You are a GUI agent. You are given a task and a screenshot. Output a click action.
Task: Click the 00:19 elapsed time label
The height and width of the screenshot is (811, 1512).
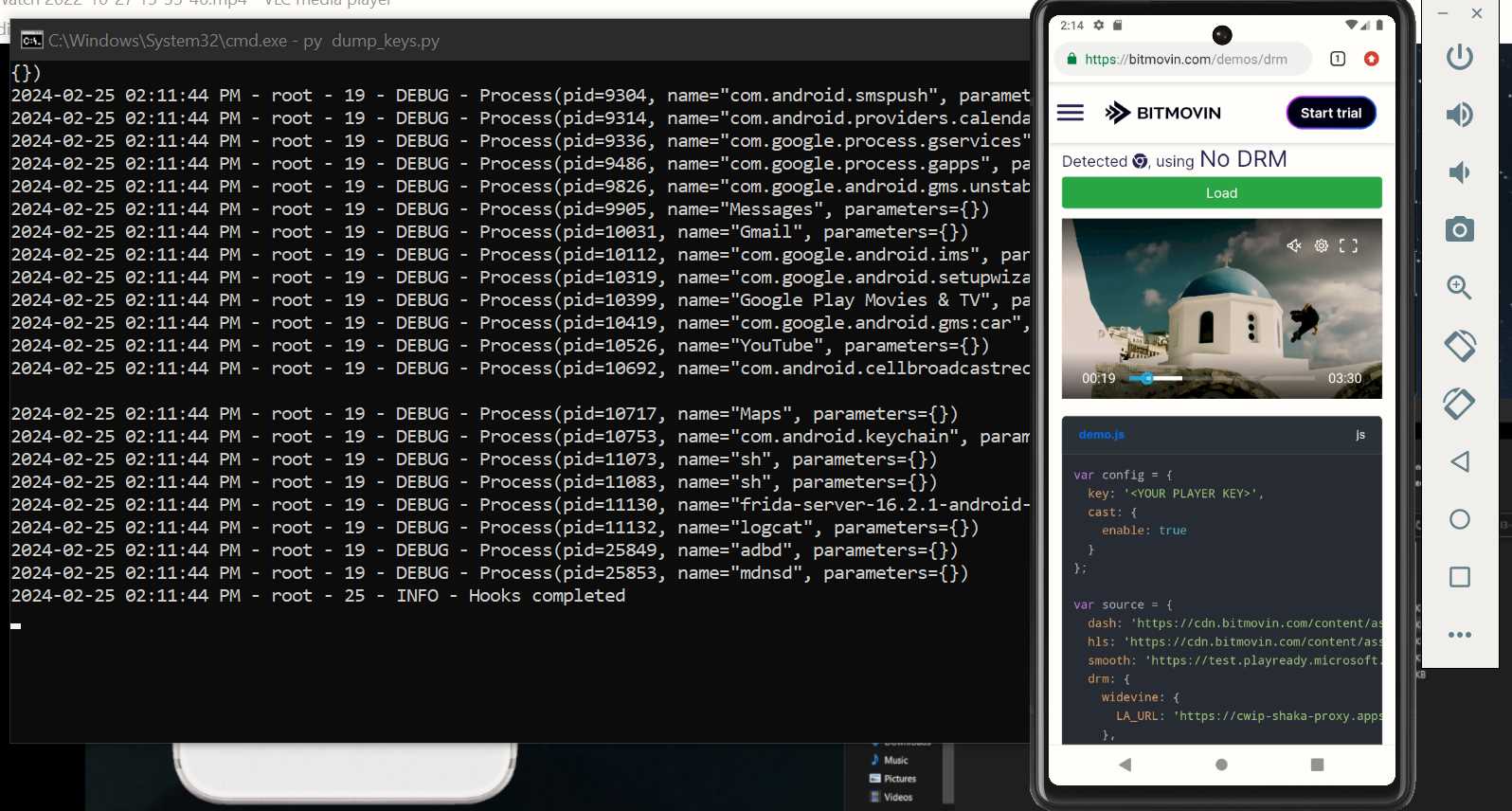coord(1099,378)
